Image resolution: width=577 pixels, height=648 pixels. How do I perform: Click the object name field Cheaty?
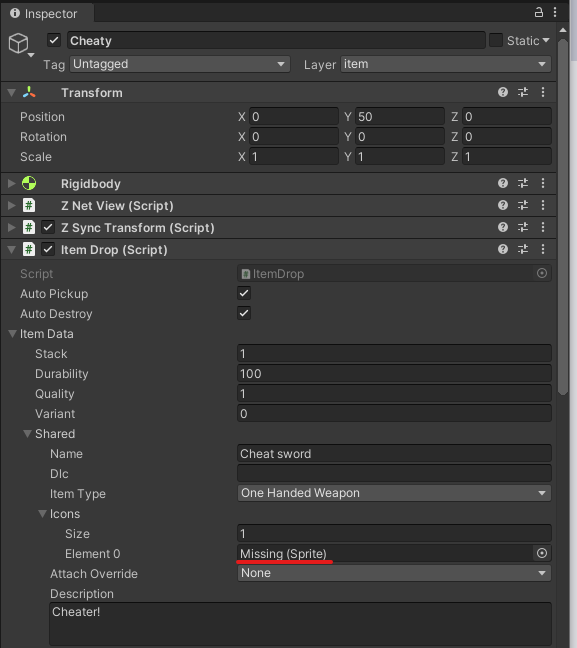point(276,40)
